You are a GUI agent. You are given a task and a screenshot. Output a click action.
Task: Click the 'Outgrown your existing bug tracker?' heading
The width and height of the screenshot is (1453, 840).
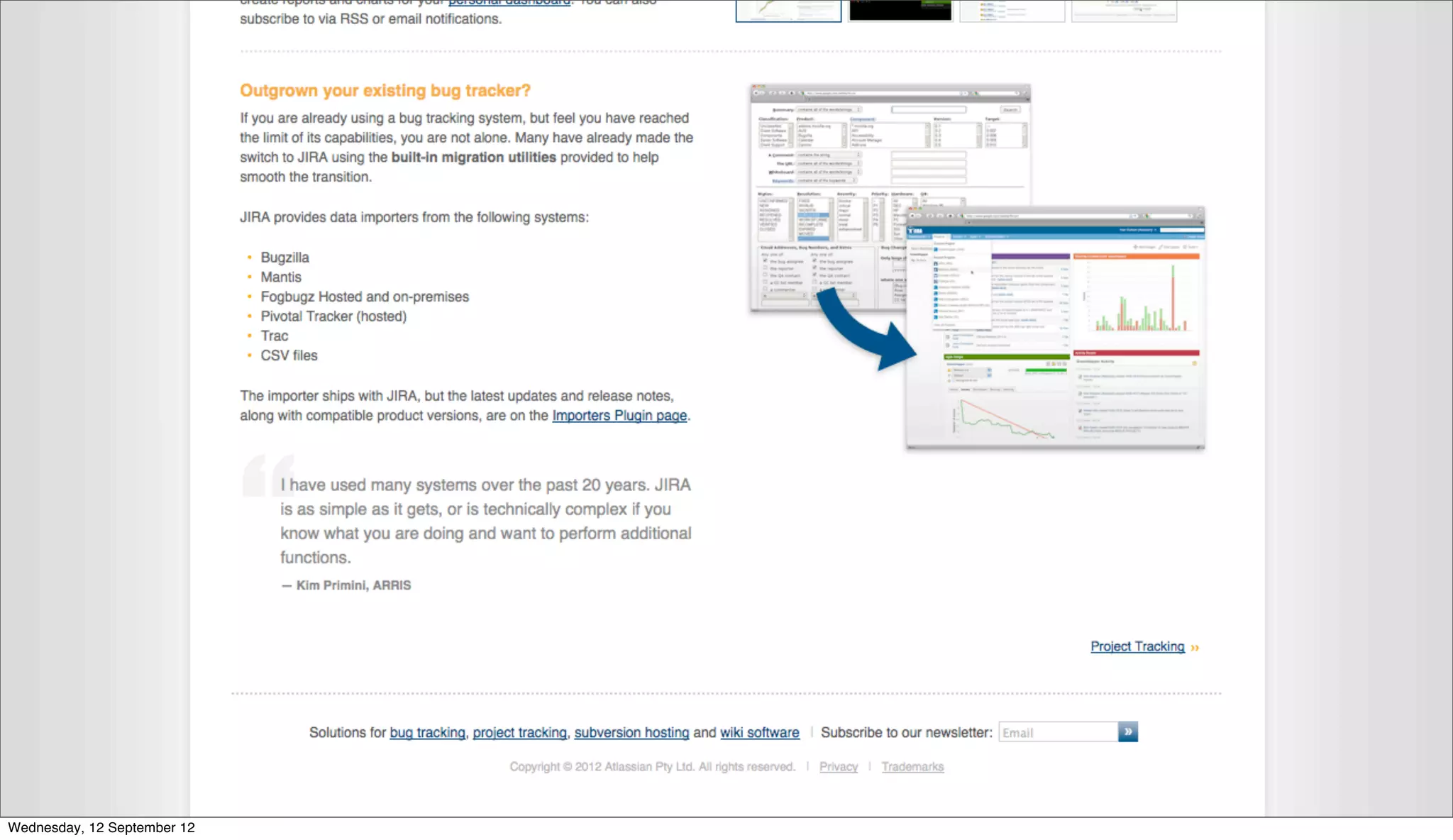coord(385,91)
